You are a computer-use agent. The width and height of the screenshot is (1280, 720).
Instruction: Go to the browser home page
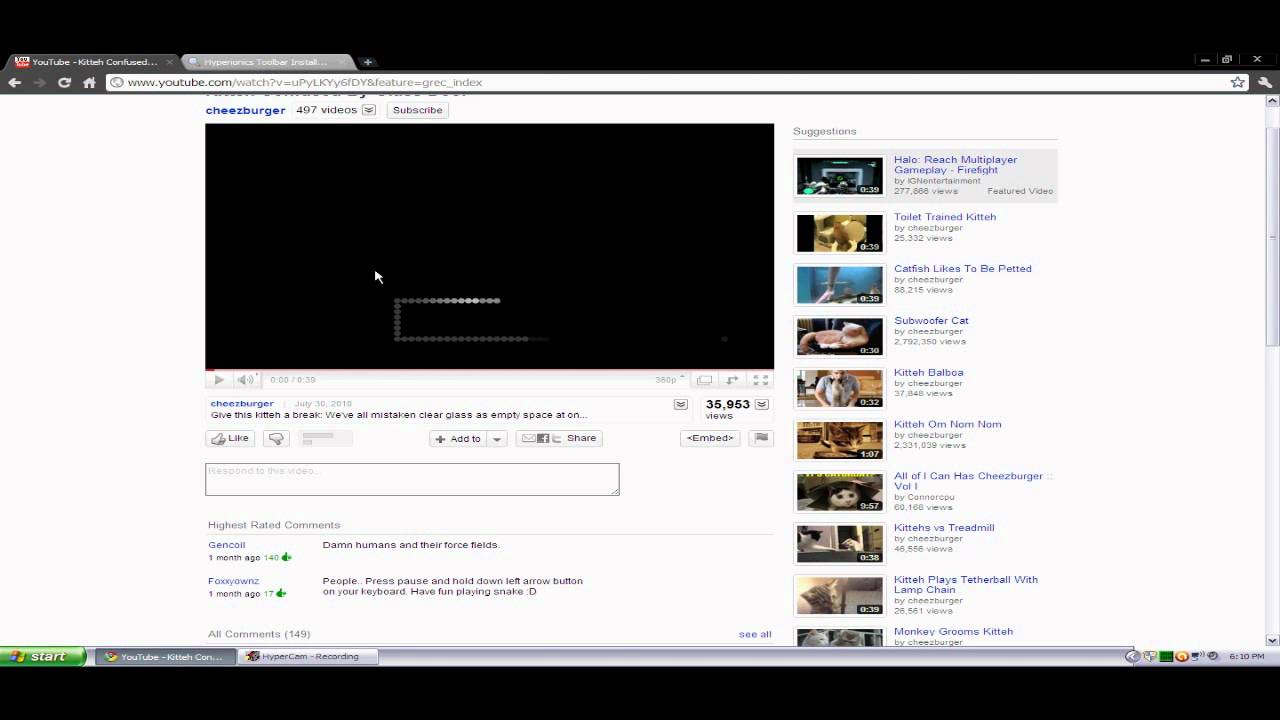click(89, 83)
